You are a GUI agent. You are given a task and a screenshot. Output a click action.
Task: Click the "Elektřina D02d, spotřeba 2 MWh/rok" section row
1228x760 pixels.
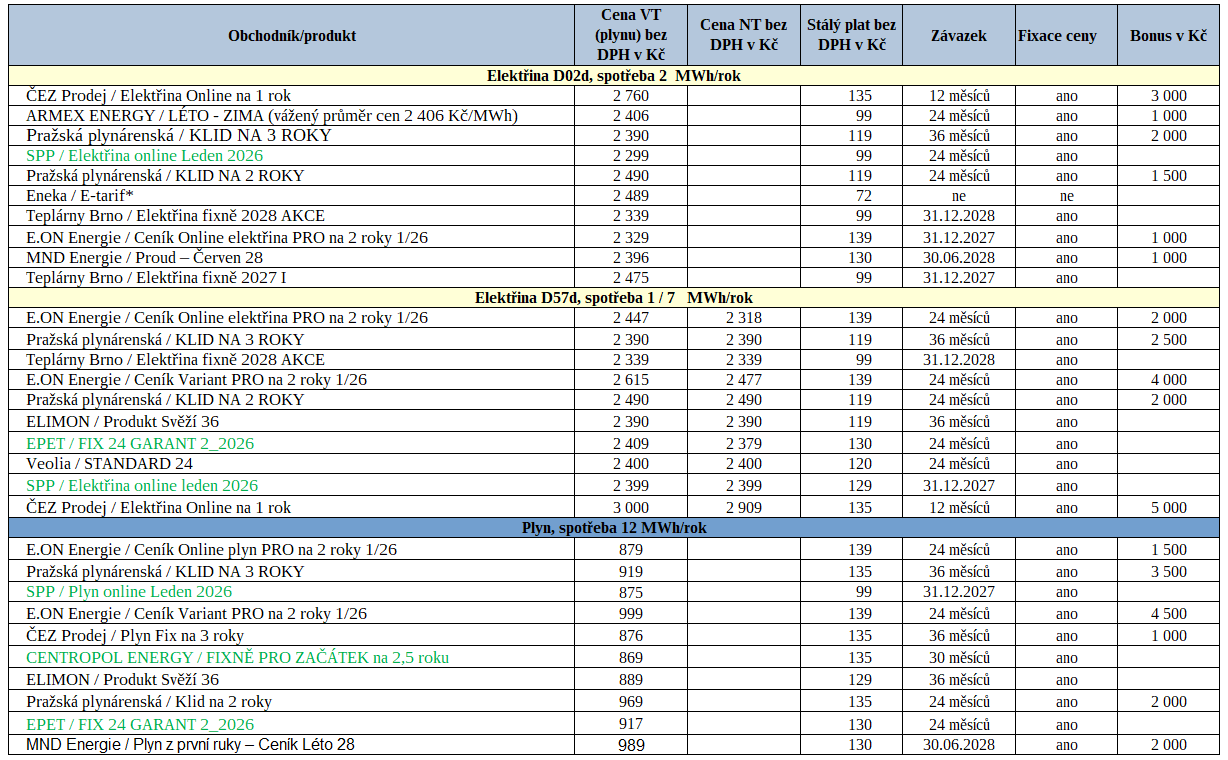[613, 76]
